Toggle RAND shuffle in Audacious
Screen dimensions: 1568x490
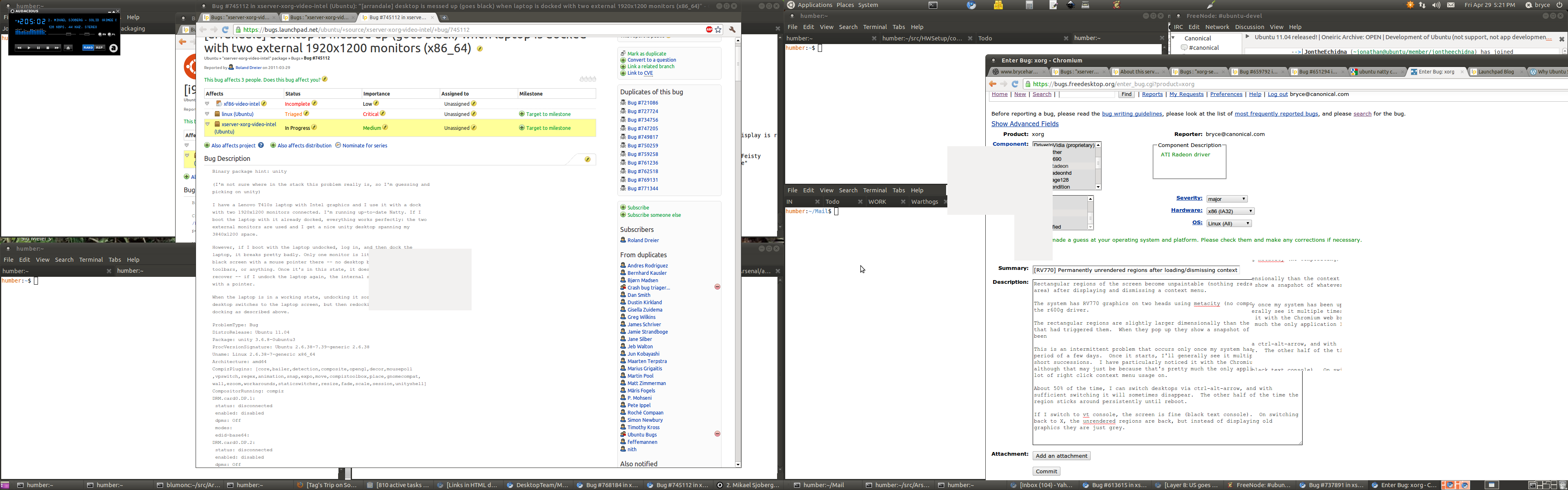pyautogui.click(x=88, y=48)
